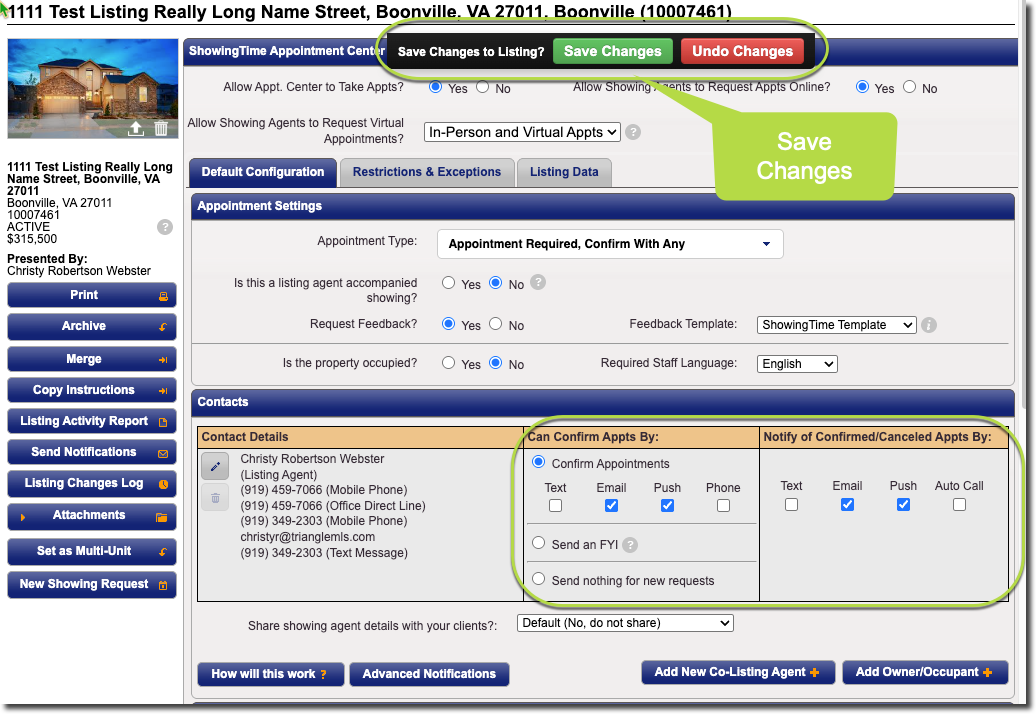Click the arrow icon on Archive button

(163, 327)
